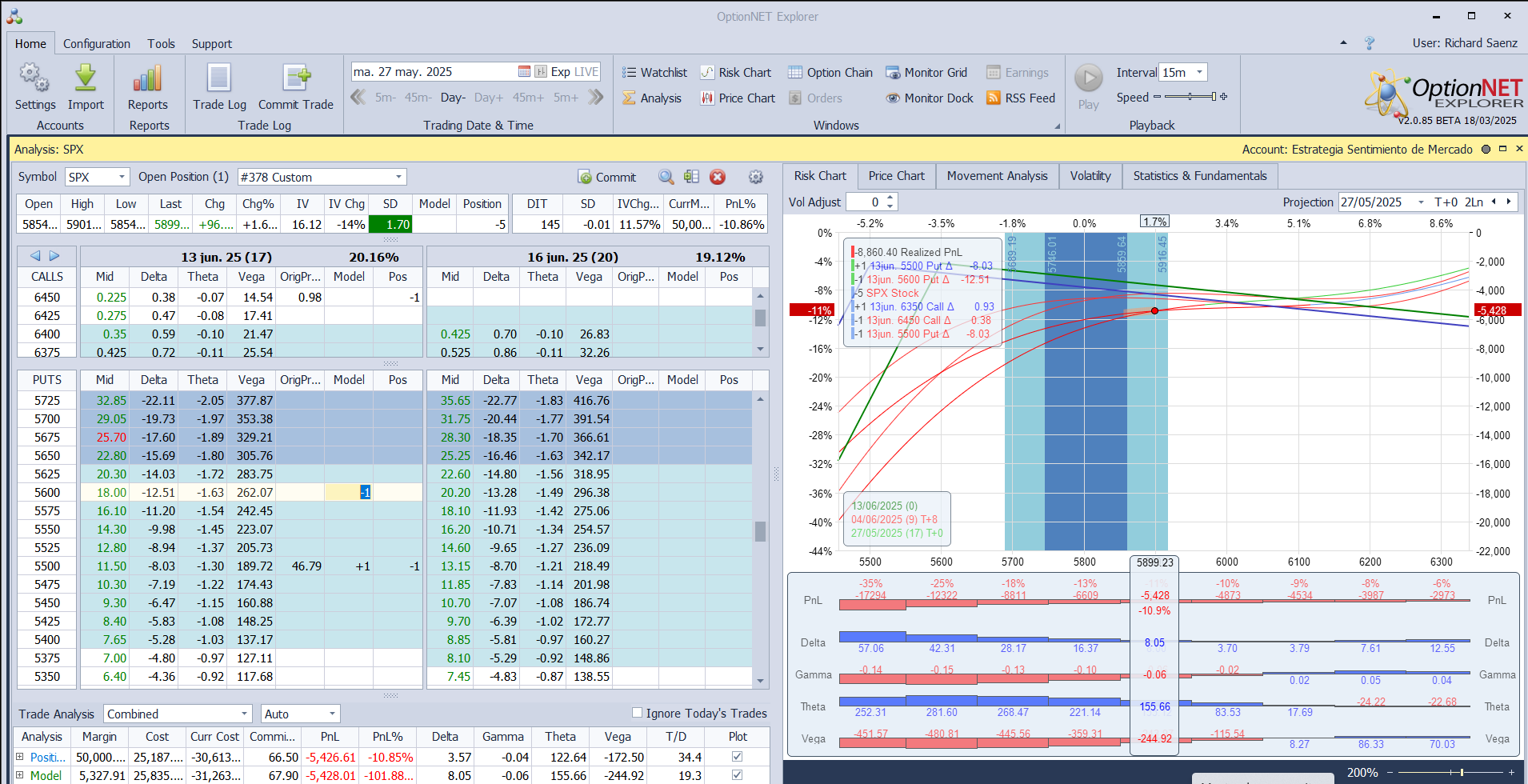Click the zoom slider at 200%
The width and height of the screenshot is (1528, 784).
[1462, 773]
